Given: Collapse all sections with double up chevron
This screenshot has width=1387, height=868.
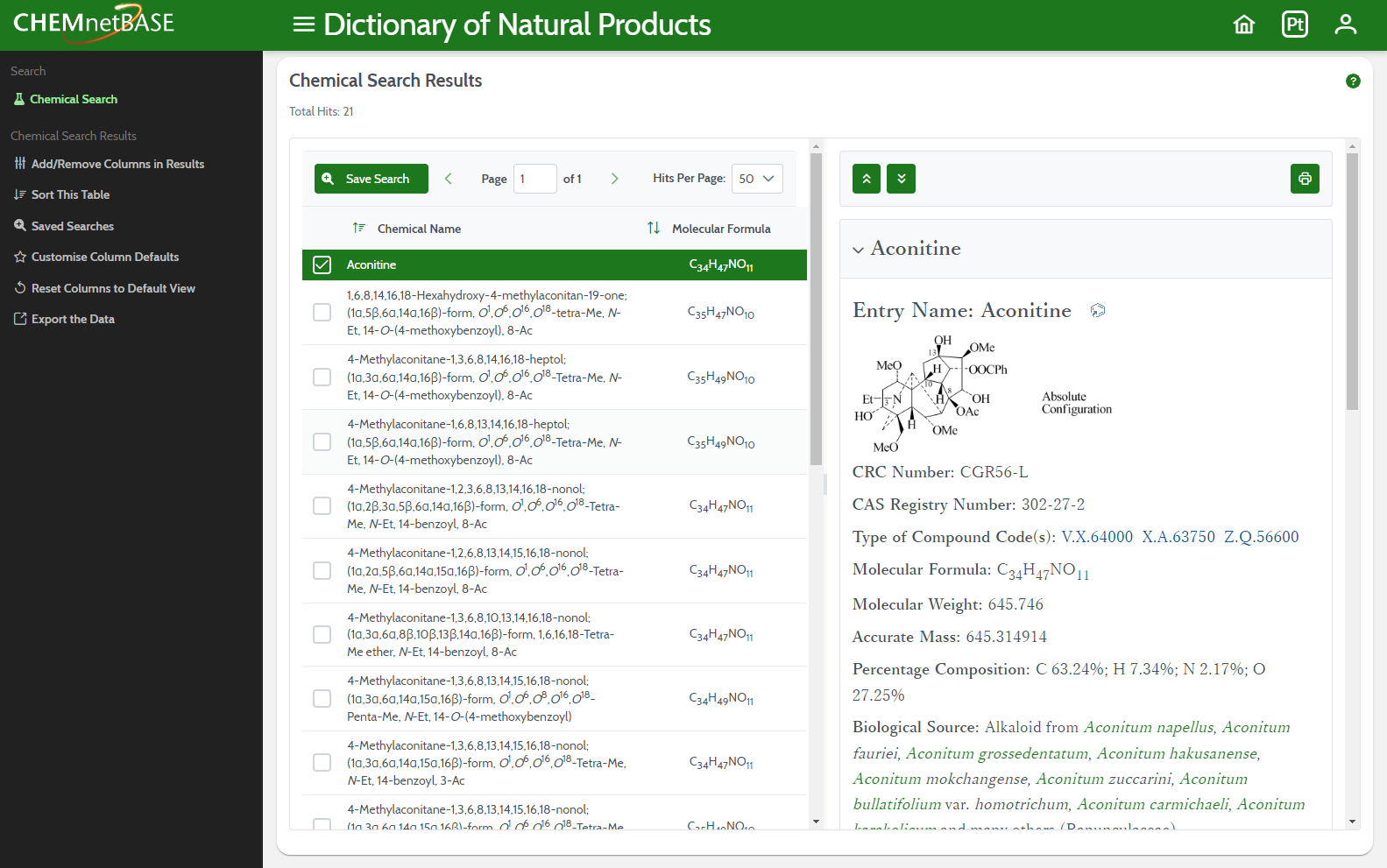Looking at the screenshot, I should (867, 179).
